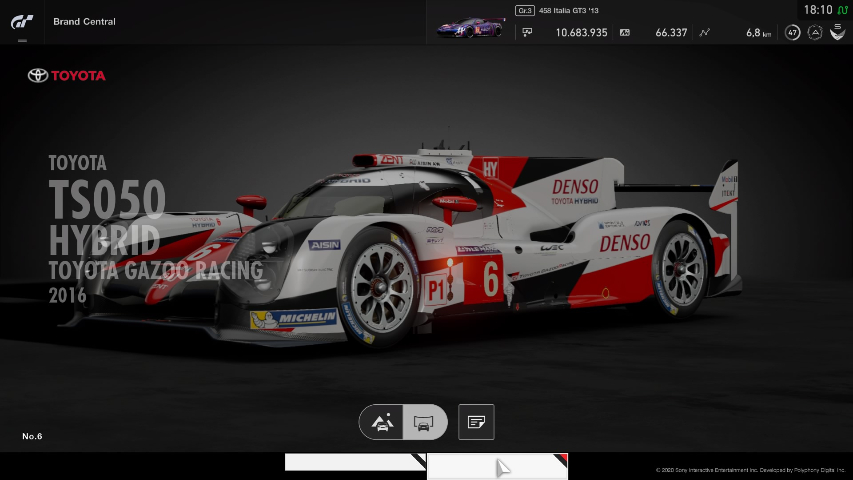Select the right white tab with red corner
The height and width of the screenshot is (480, 853).
tap(497, 466)
